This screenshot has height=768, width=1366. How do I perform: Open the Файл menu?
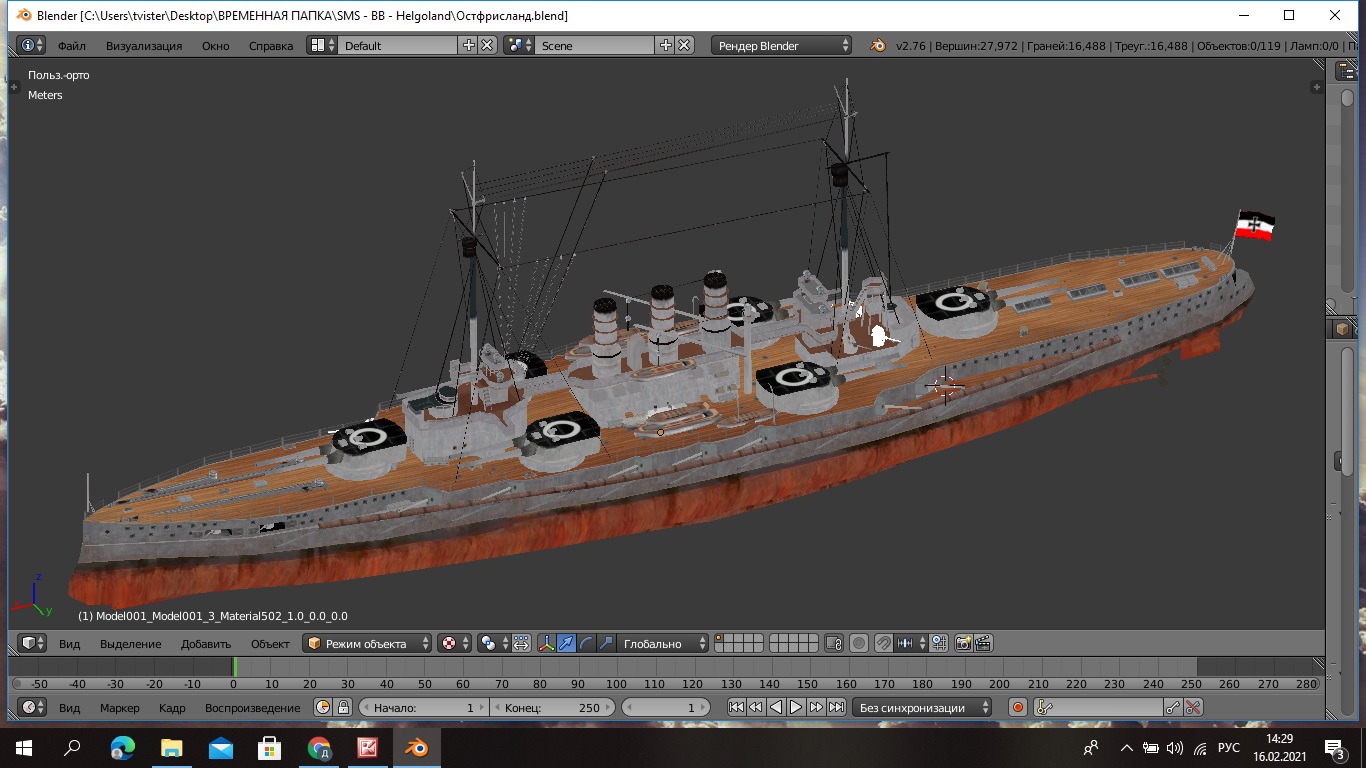click(x=71, y=45)
